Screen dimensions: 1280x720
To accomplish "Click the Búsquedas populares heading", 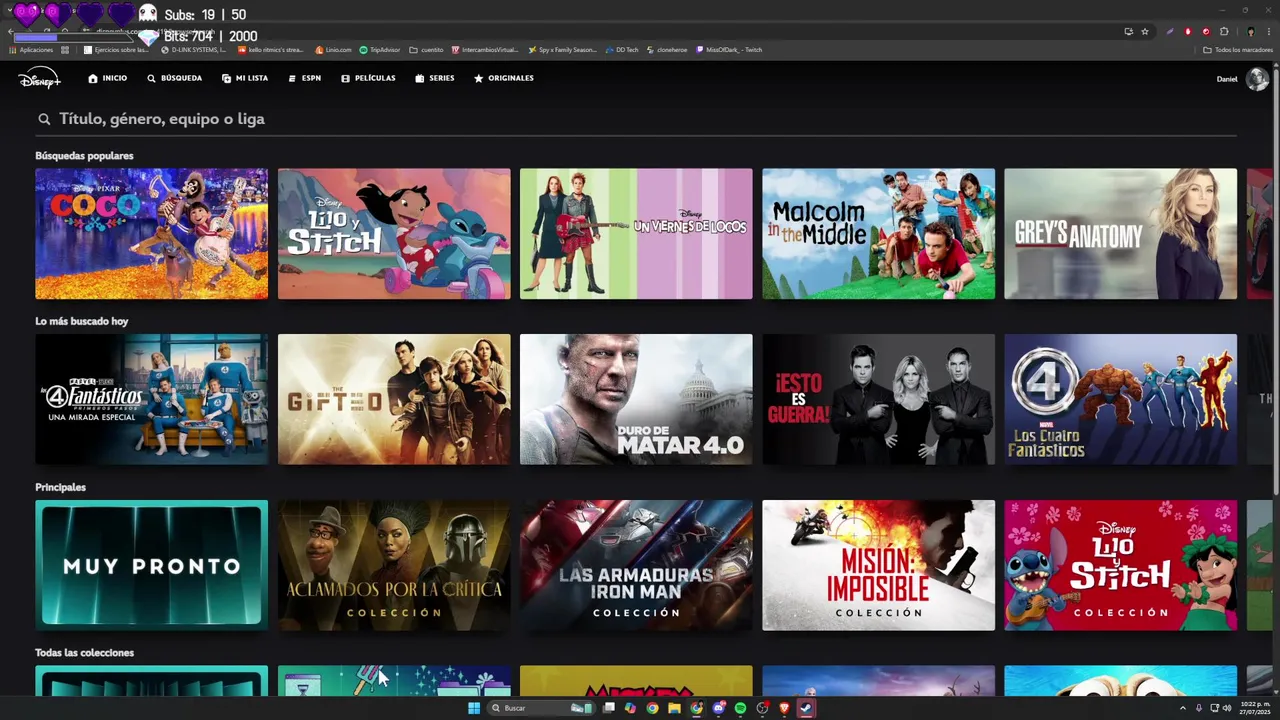I will point(84,156).
